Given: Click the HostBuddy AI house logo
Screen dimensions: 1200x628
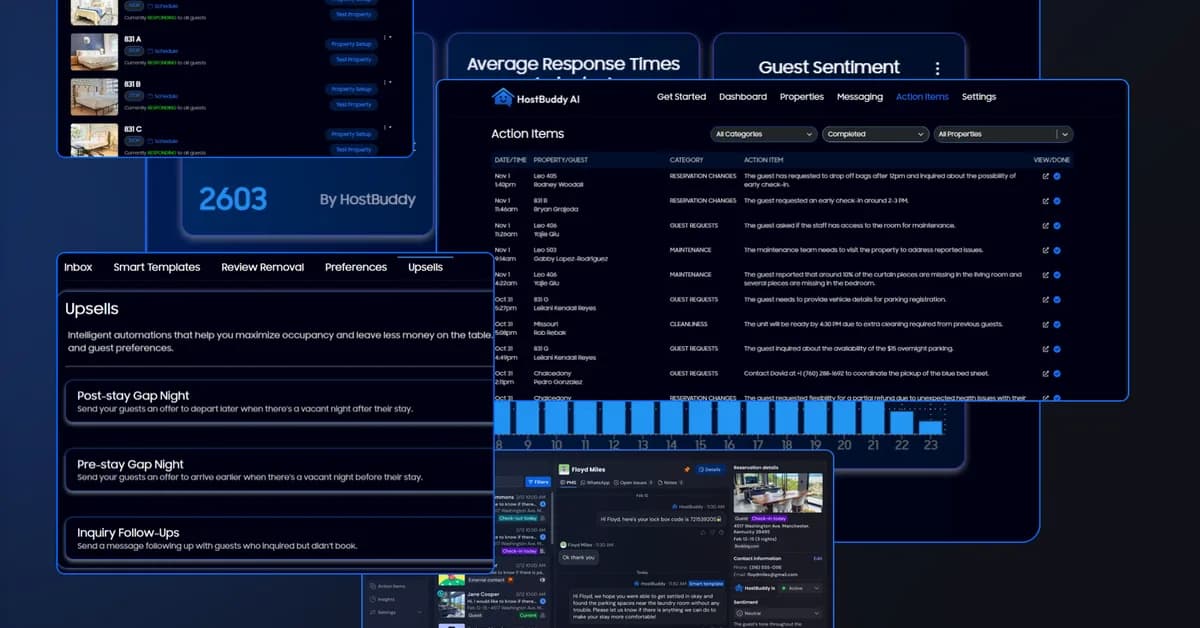Looking at the screenshot, I should coord(502,97).
